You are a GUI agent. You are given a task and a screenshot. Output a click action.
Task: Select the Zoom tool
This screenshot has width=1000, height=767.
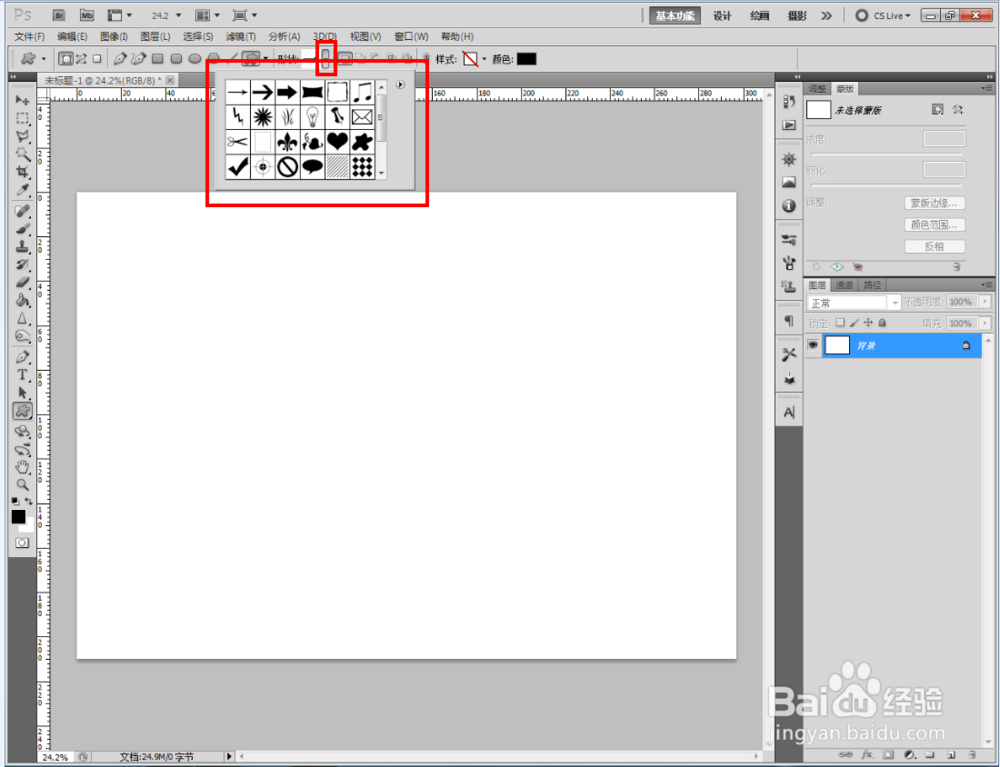coord(22,485)
